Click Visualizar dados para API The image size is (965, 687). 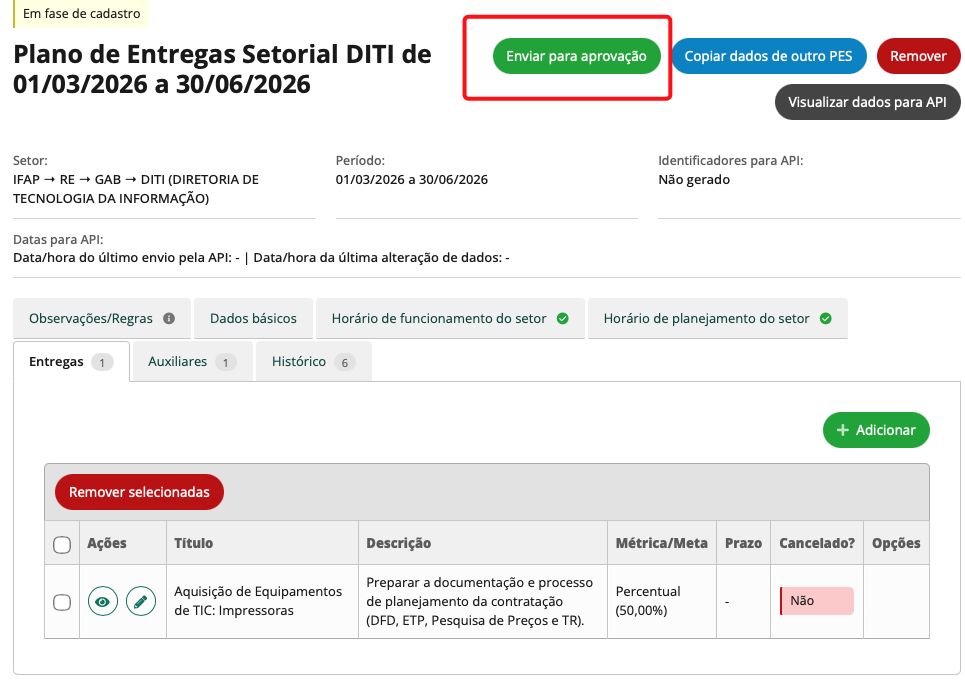point(867,101)
